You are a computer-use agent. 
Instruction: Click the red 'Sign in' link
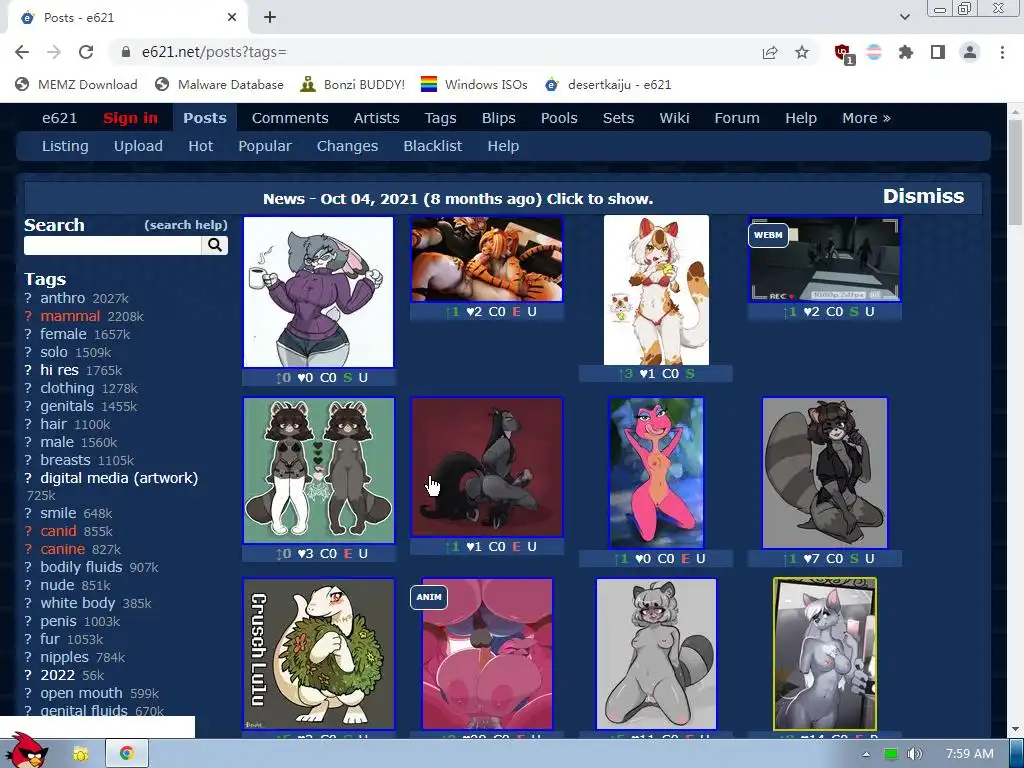click(130, 118)
